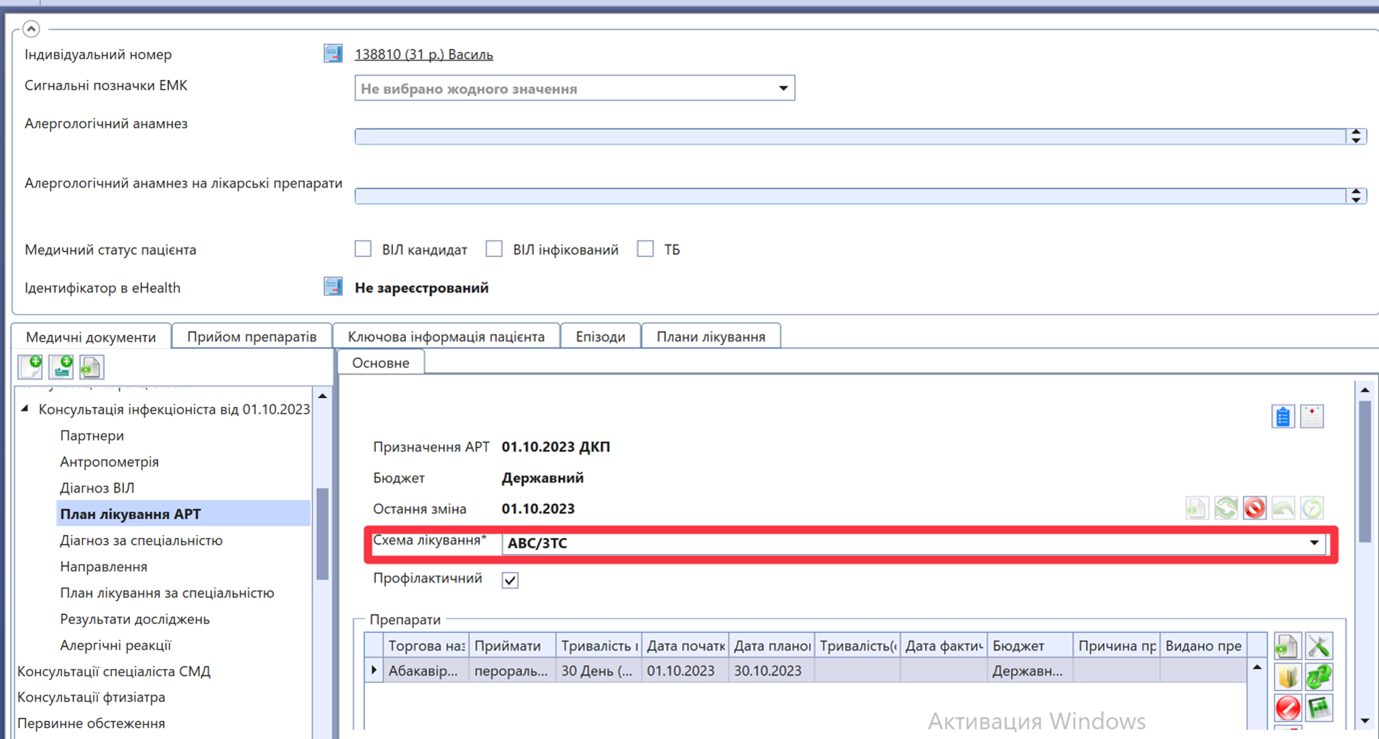Select Алергічні реакції tree item

tap(115, 645)
